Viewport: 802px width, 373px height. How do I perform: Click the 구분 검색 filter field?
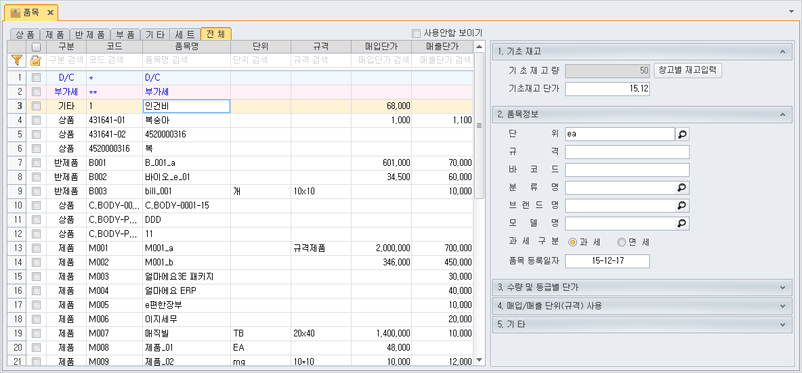tap(66, 60)
